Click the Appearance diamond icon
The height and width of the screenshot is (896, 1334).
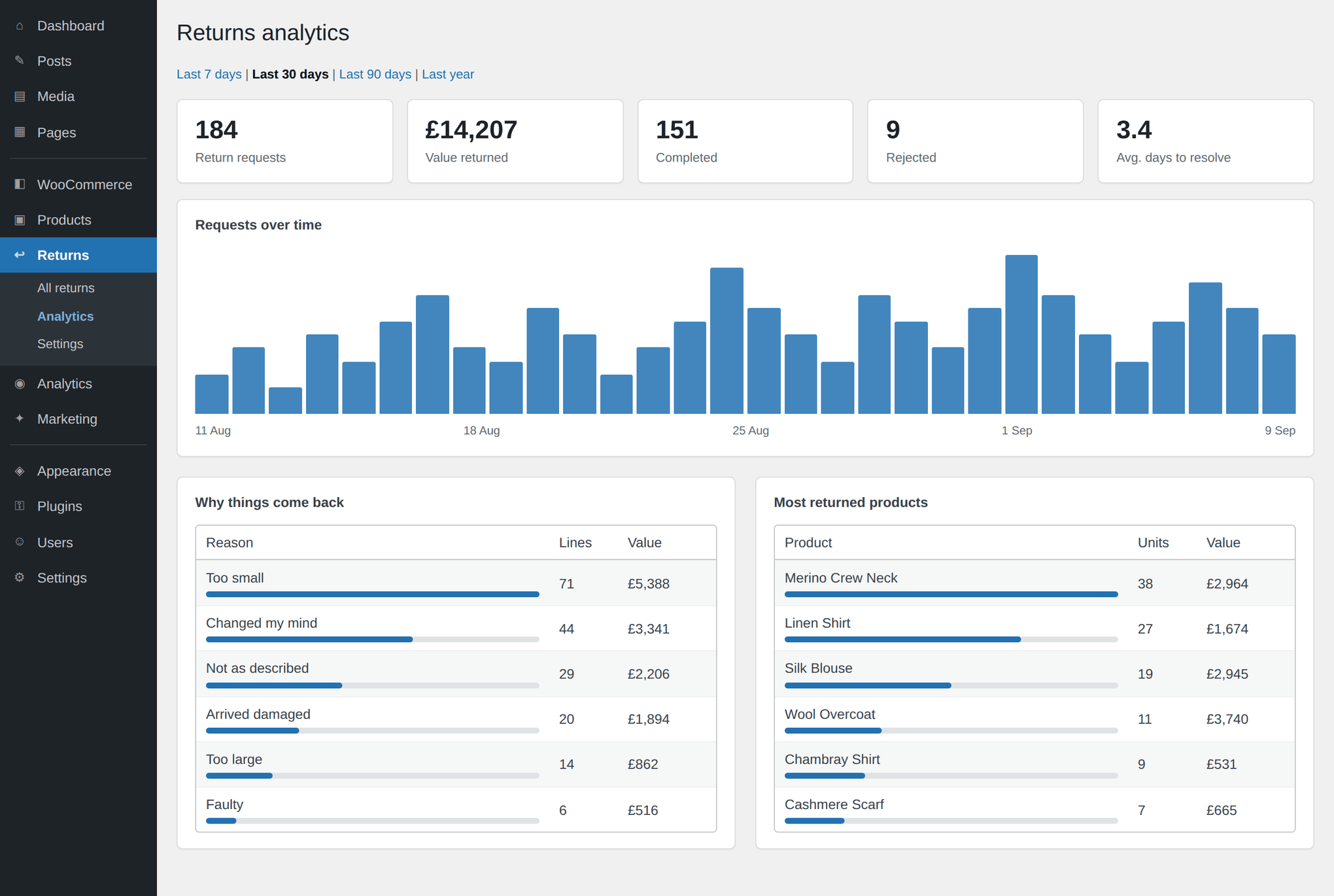pyautogui.click(x=20, y=471)
